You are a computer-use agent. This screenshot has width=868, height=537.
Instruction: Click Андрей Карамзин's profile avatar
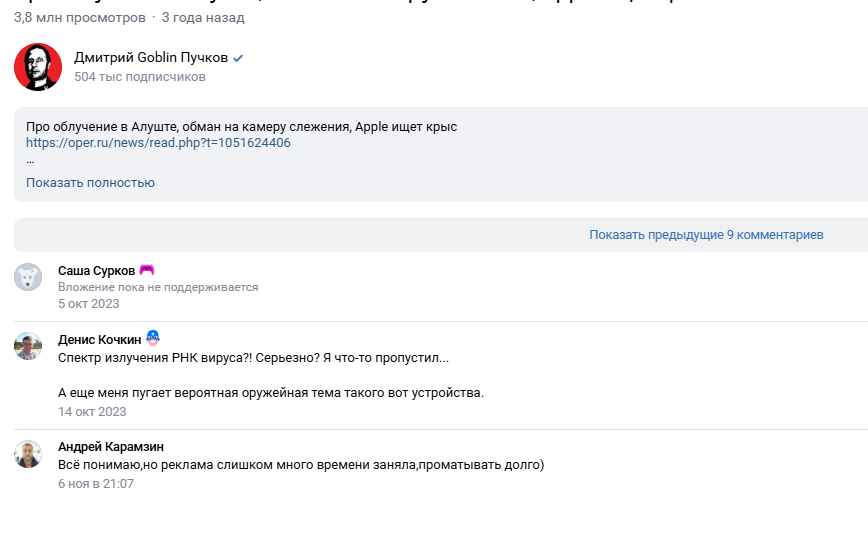coord(28,453)
